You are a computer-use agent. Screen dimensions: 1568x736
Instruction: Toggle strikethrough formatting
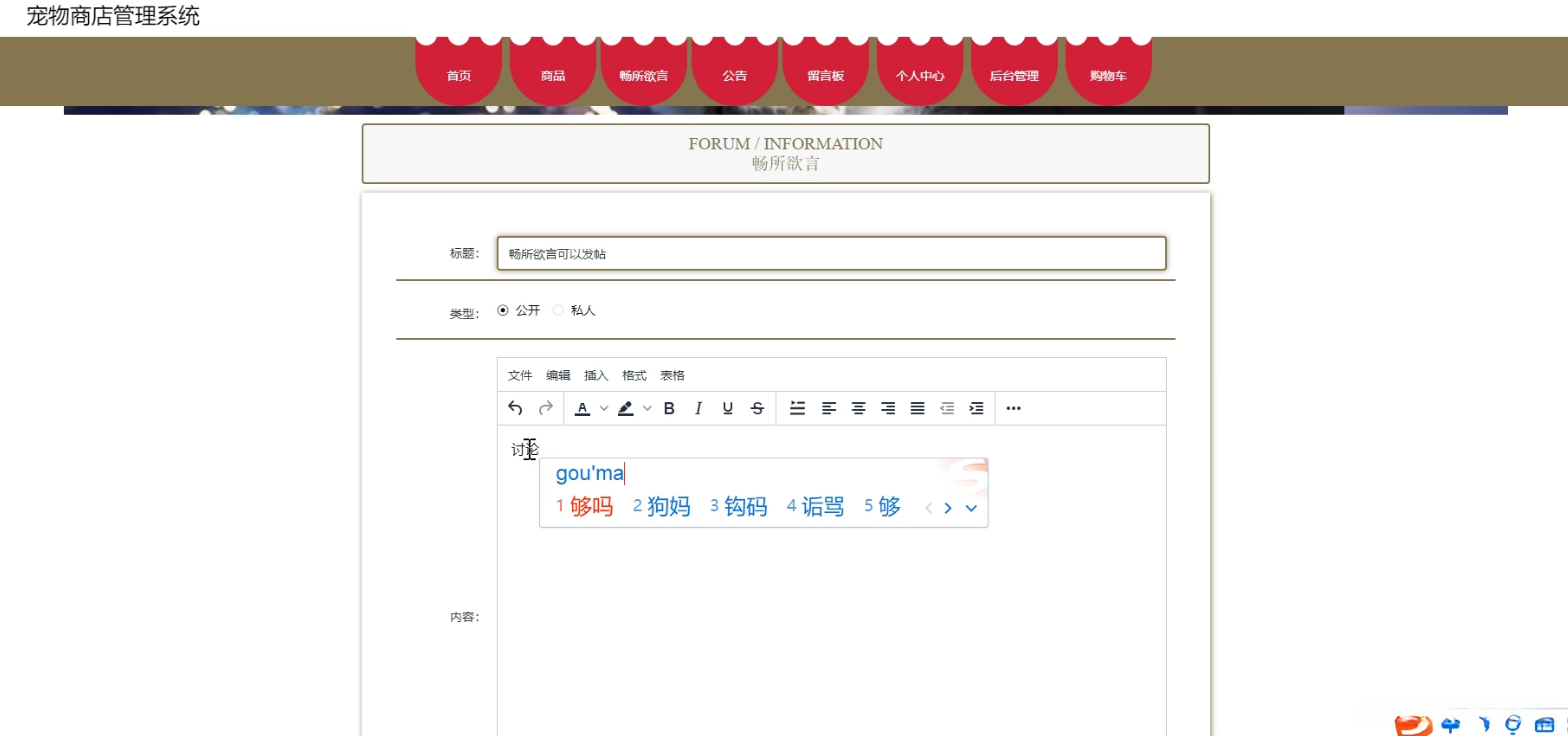(758, 408)
